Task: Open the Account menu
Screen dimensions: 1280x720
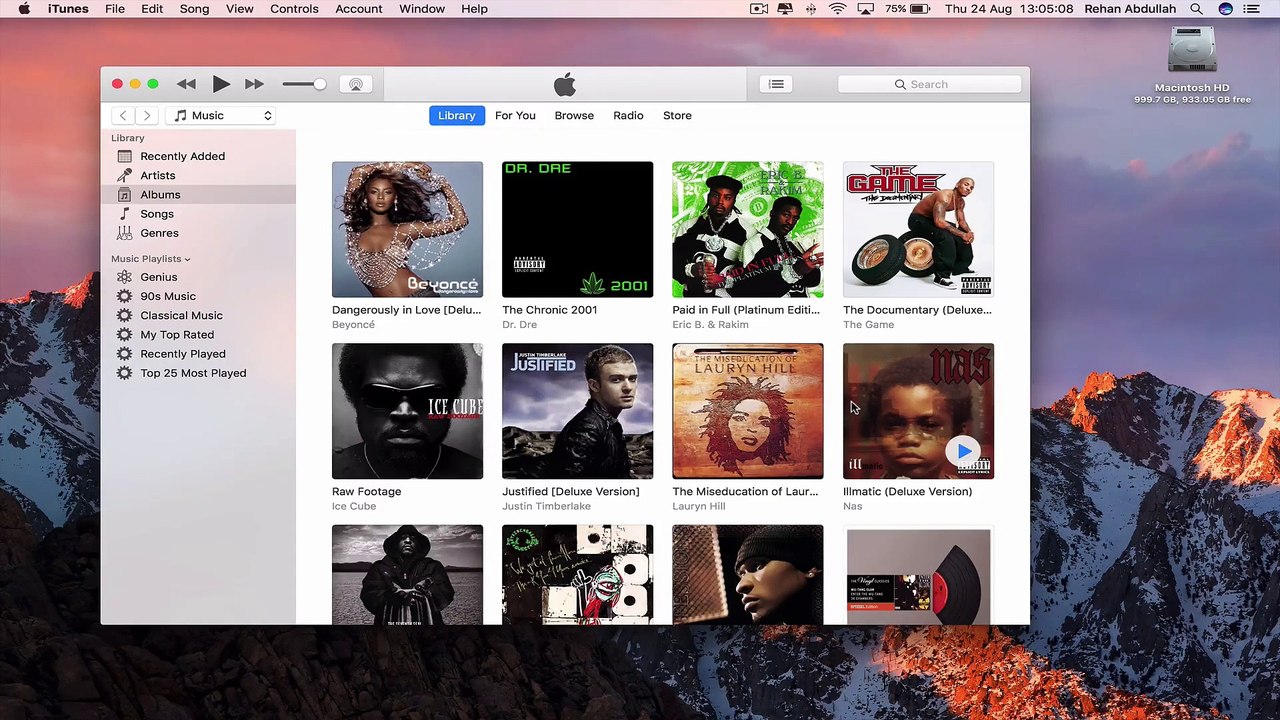Action: [x=359, y=9]
